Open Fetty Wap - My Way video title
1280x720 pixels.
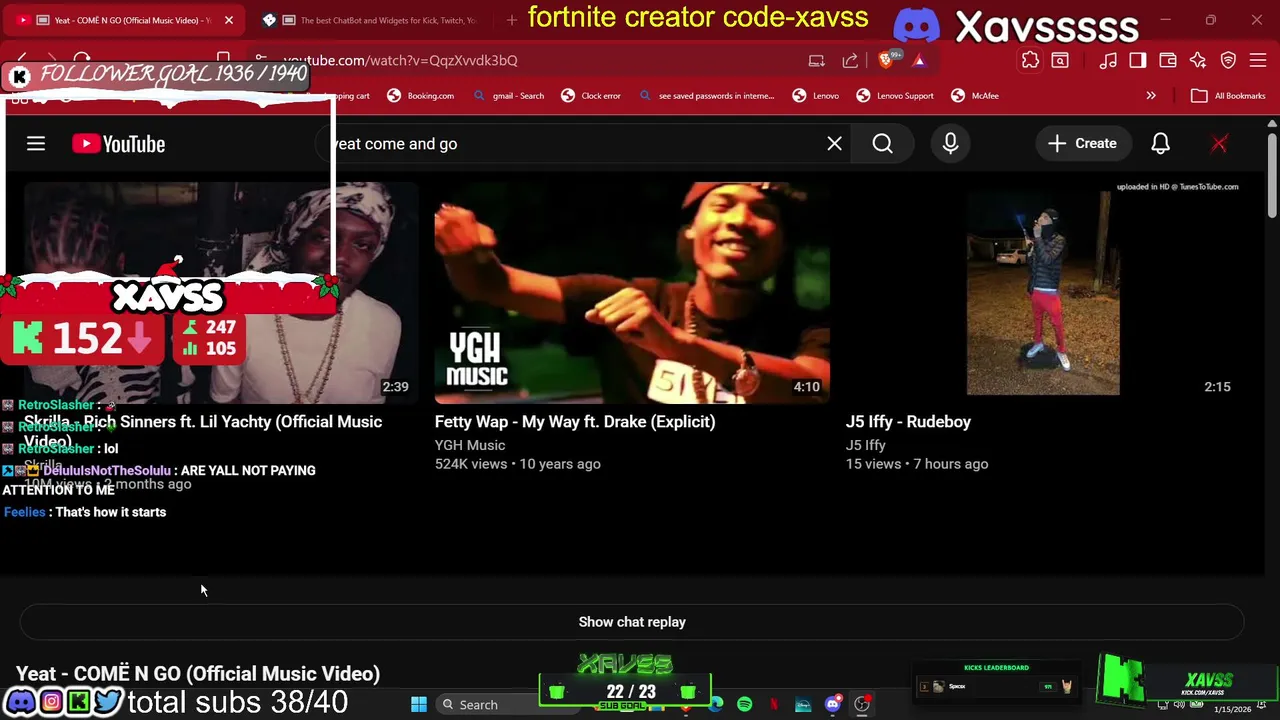(x=575, y=422)
